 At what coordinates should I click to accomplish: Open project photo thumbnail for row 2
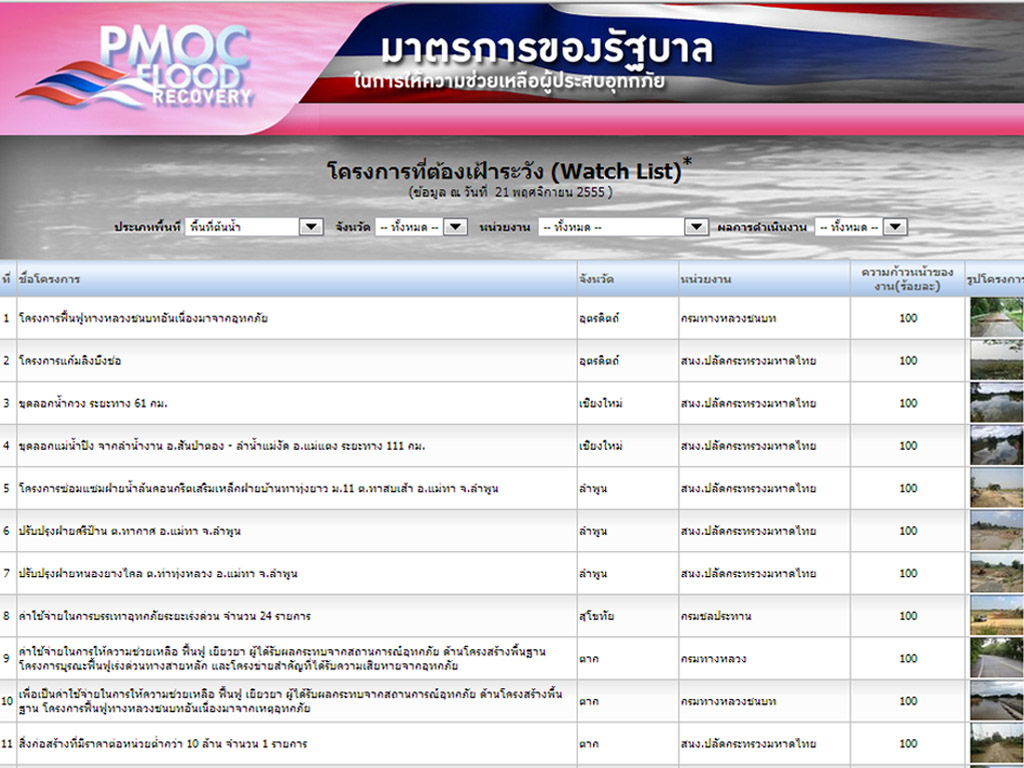click(996, 360)
